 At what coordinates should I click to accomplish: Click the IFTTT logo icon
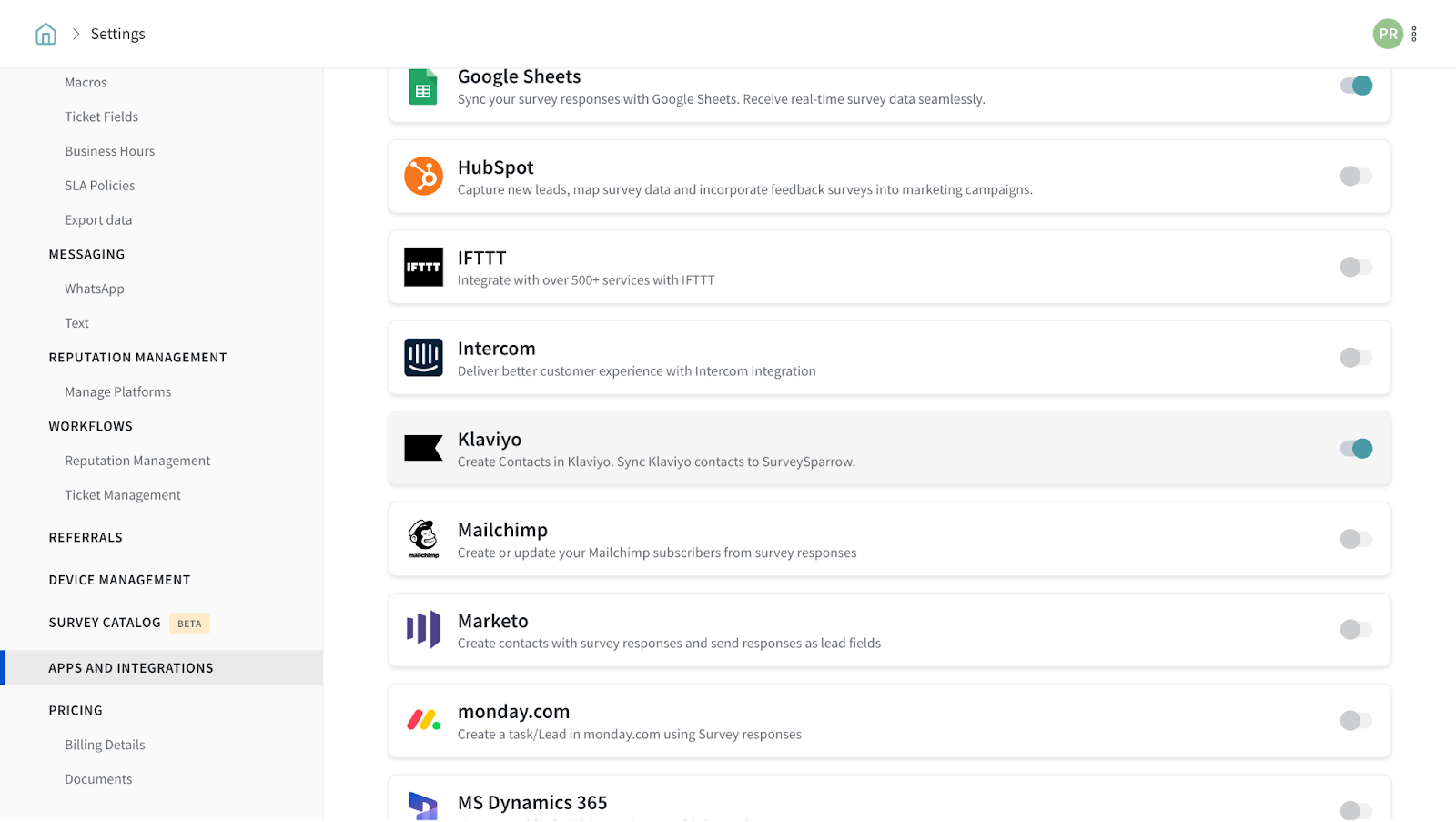tap(423, 268)
